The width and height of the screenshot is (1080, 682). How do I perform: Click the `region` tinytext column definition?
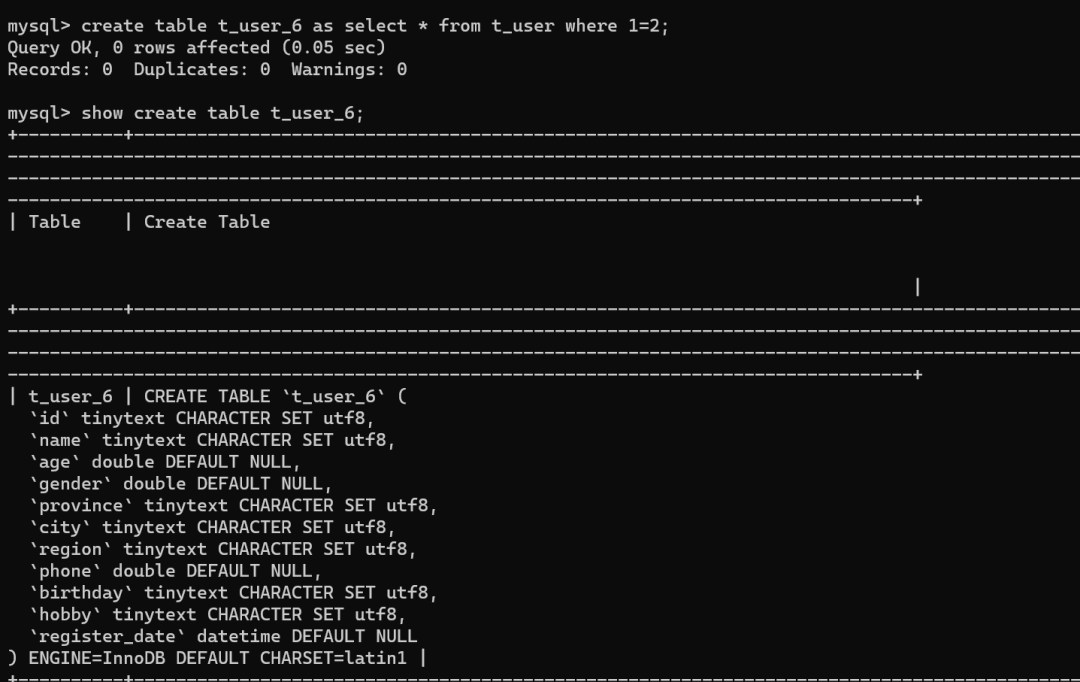point(222,550)
